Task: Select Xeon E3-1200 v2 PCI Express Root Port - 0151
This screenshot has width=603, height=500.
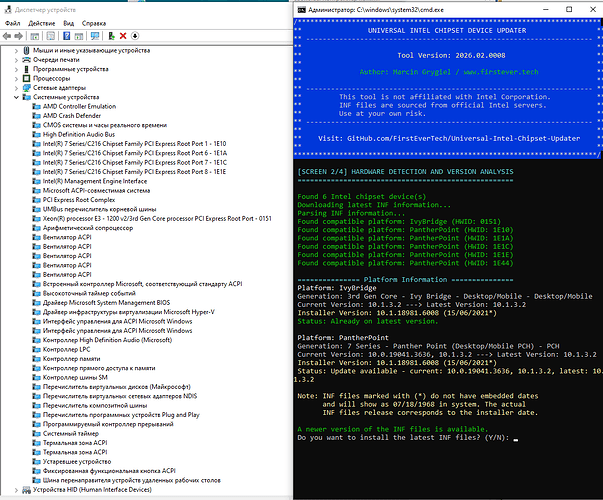Action: tap(157, 218)
